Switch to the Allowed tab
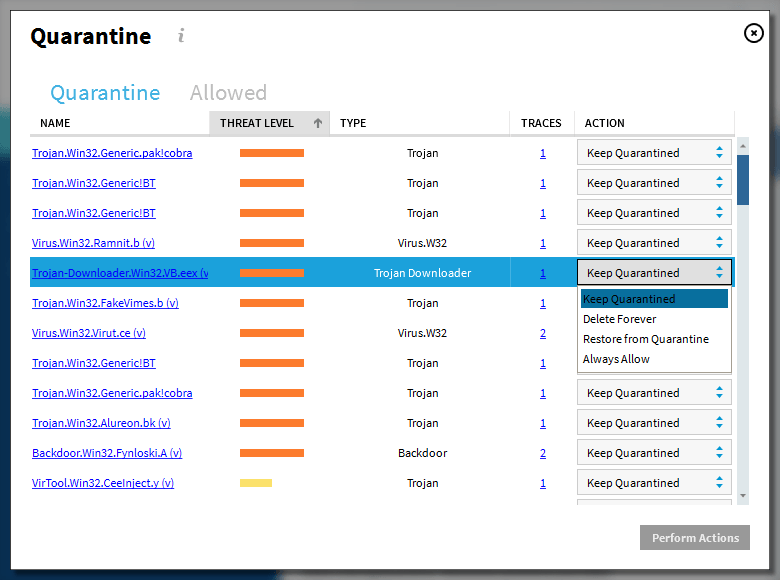 [x=228, y=93]
